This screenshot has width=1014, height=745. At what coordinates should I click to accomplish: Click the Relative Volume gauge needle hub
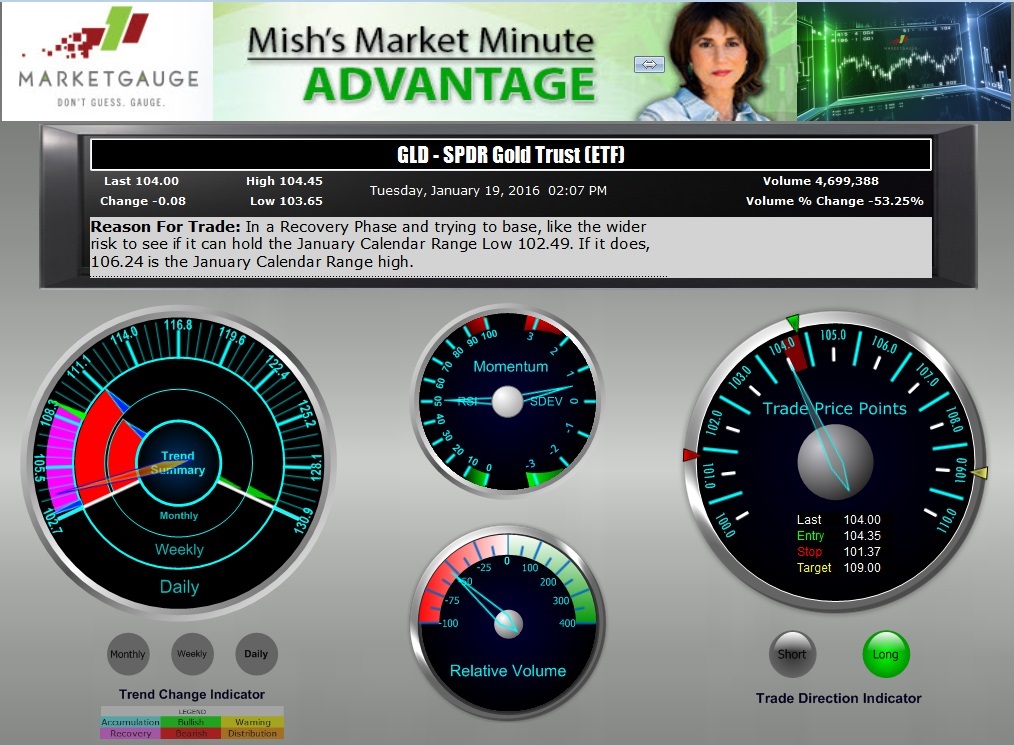[x=508, y=623]
